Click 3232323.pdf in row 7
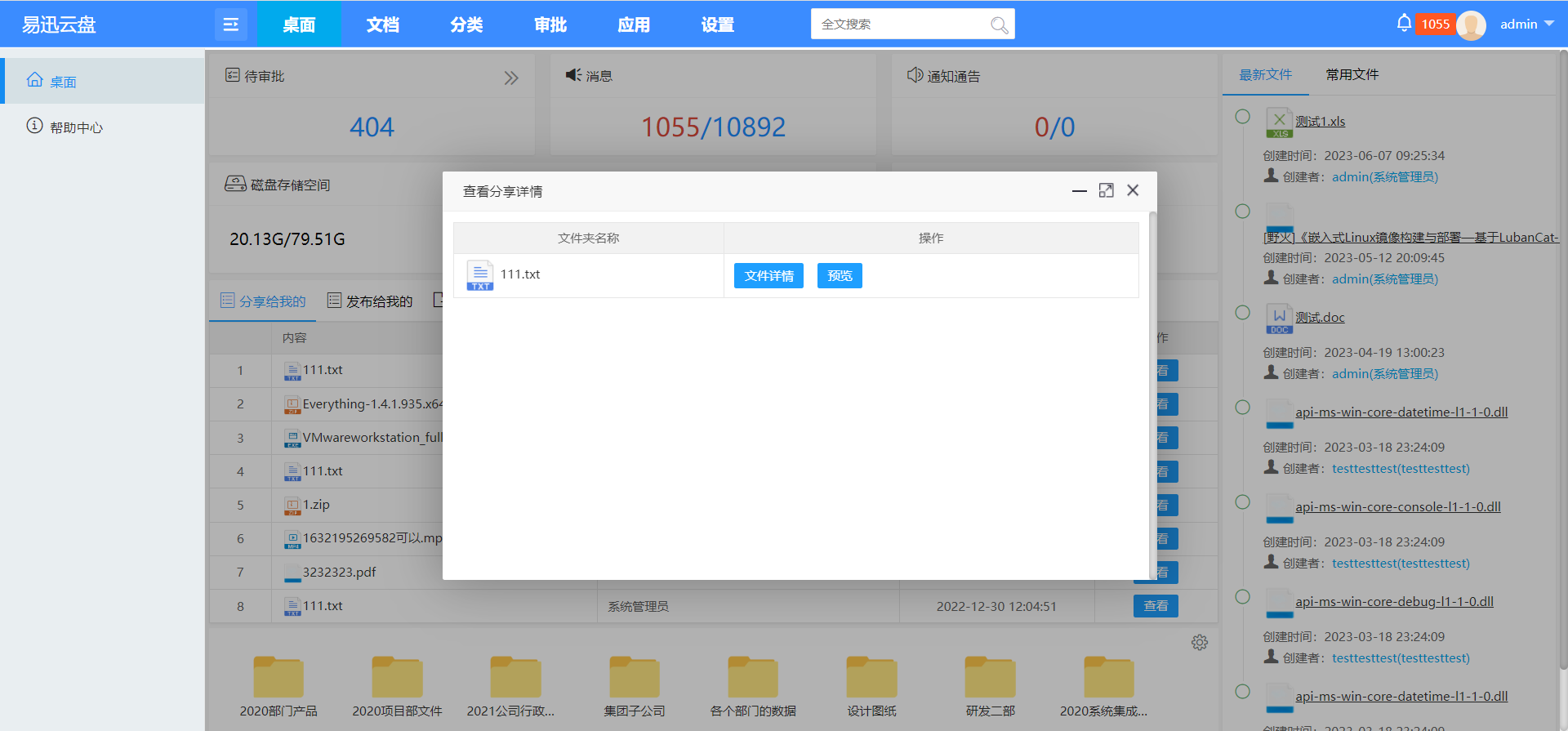 pyautogui.click(x=339, y=573)
